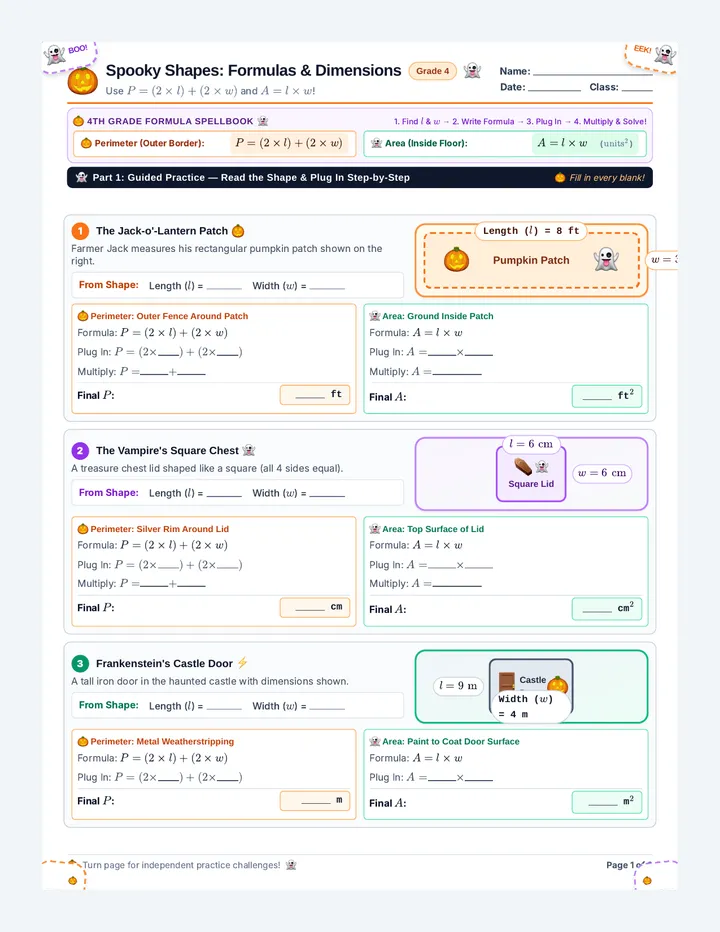Click the Page 1 footer text
This screenshot has width=720, height=932.
624,865
